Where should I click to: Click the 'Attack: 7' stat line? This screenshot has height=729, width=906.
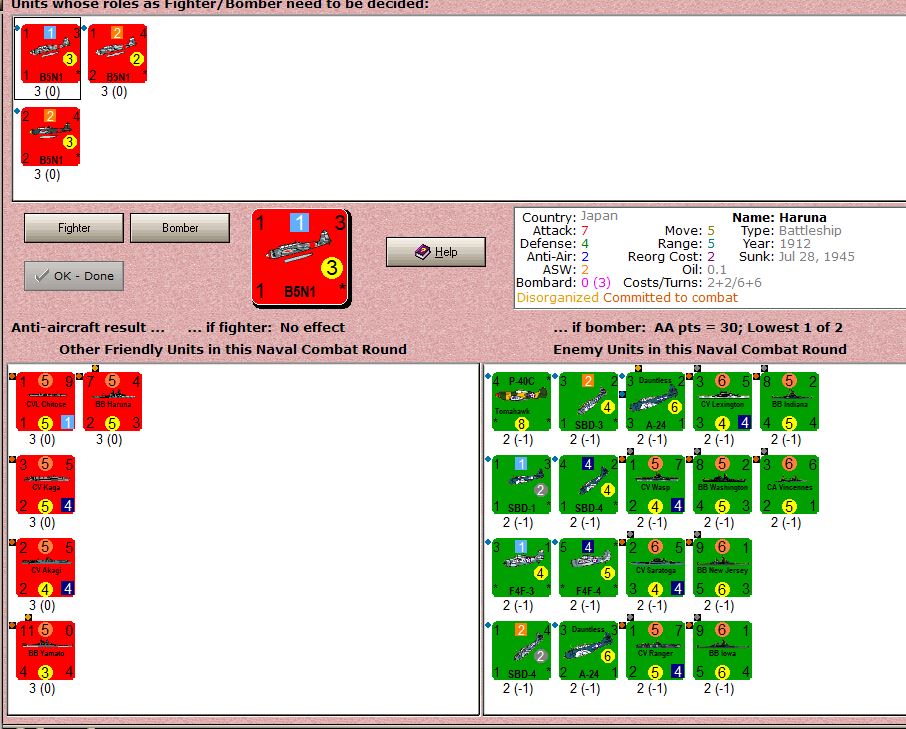560,230
